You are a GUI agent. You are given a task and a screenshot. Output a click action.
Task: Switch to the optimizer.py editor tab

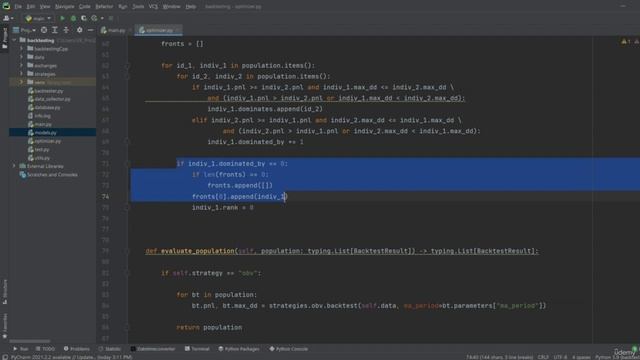[x=157, y=30]
